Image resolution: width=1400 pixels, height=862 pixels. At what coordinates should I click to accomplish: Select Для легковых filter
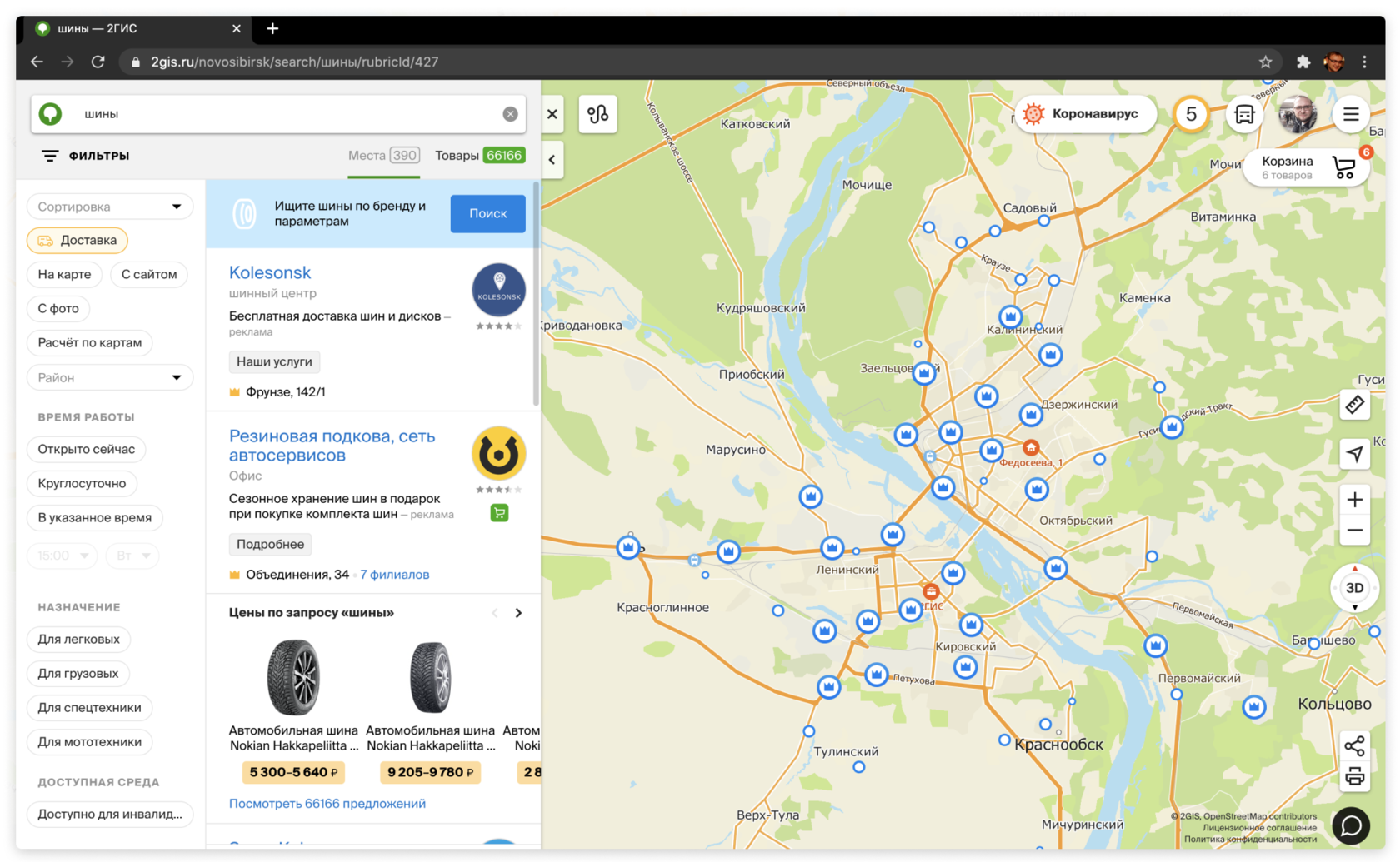[x=78, y=640]
